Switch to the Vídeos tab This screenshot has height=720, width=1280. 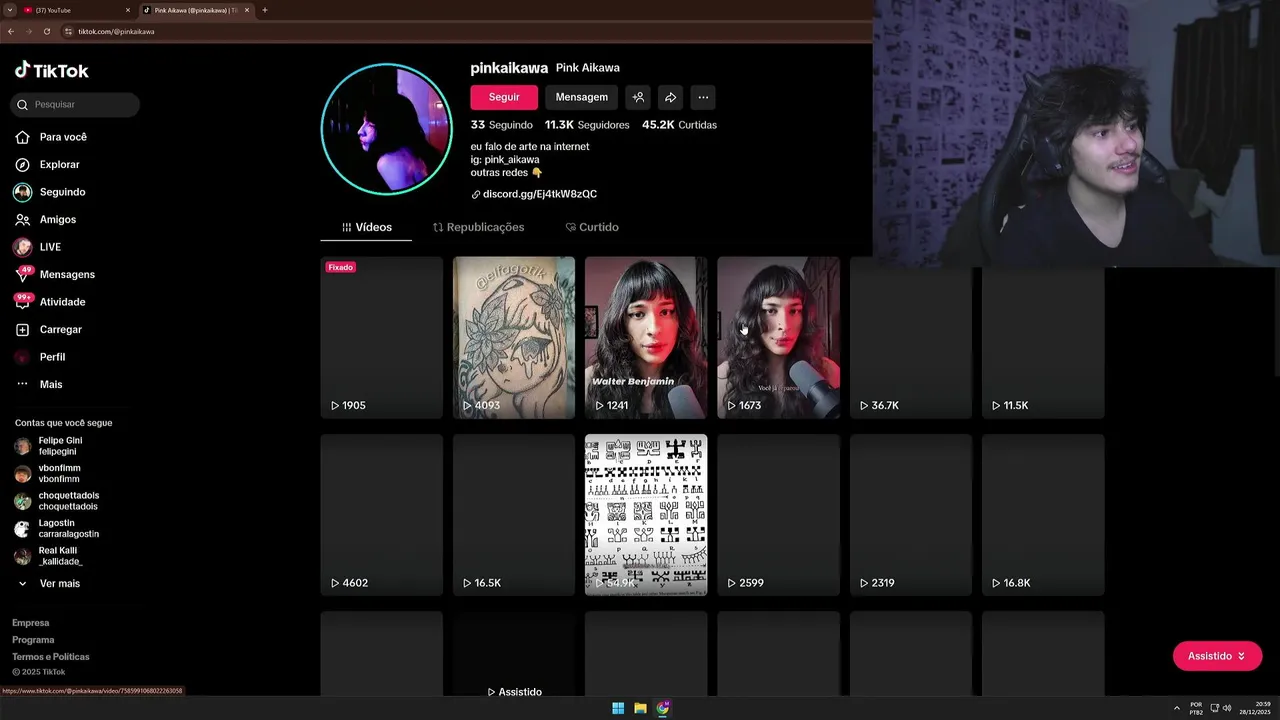pos(366,227)
